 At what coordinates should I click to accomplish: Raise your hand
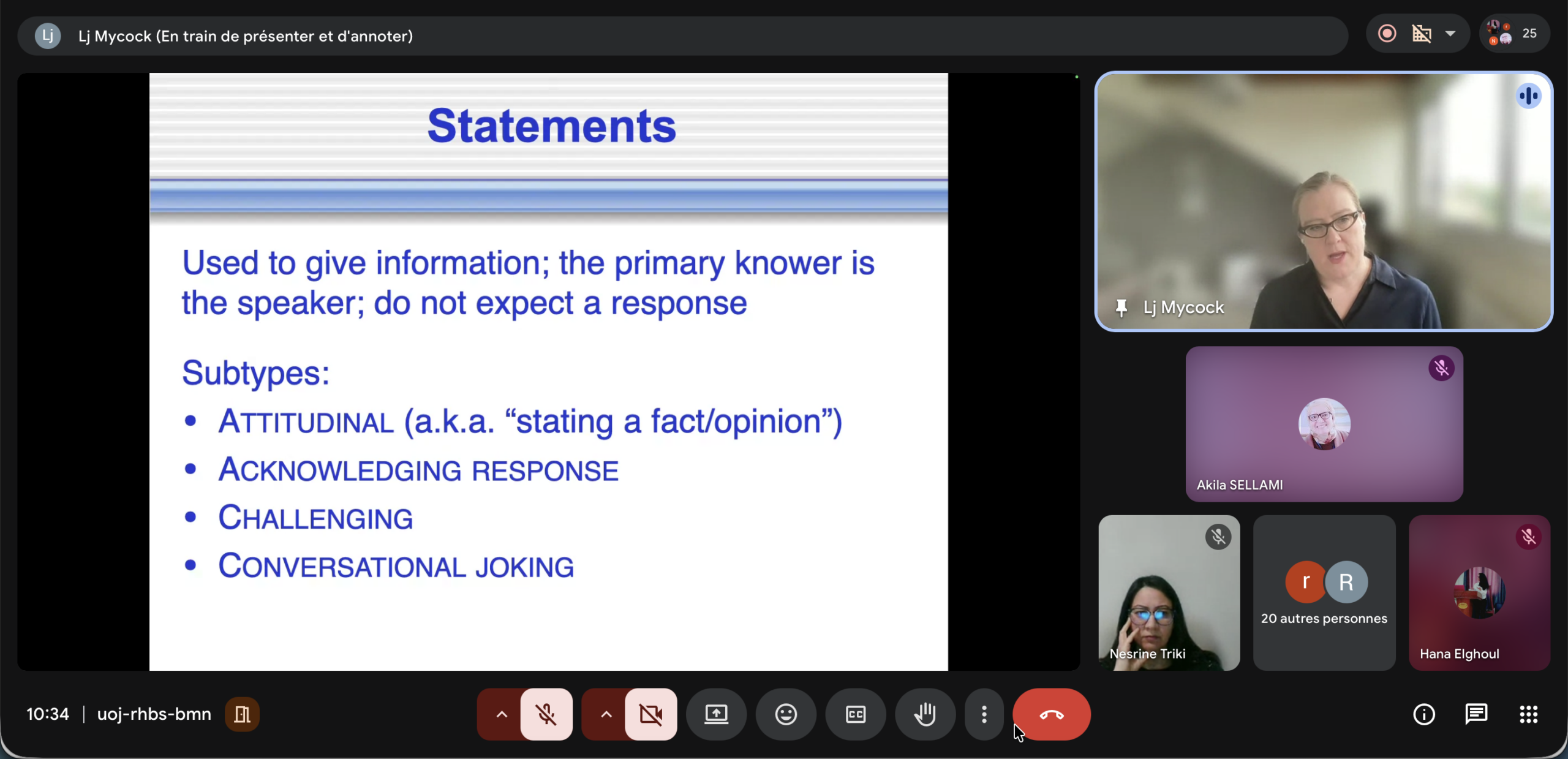925,714
